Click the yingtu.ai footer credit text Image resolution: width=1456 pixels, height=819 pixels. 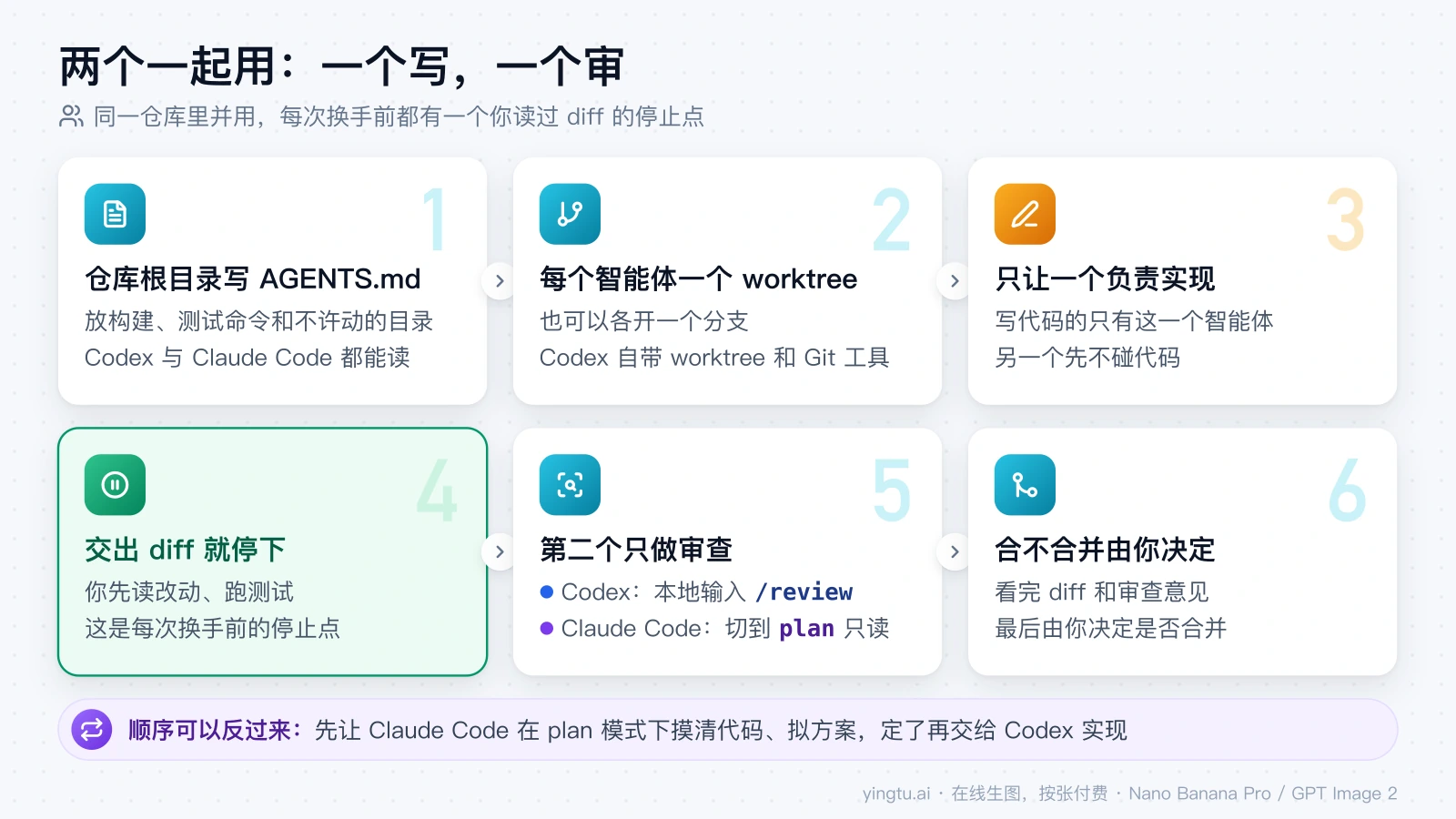pyautogui.click(x=1129, y=794)
